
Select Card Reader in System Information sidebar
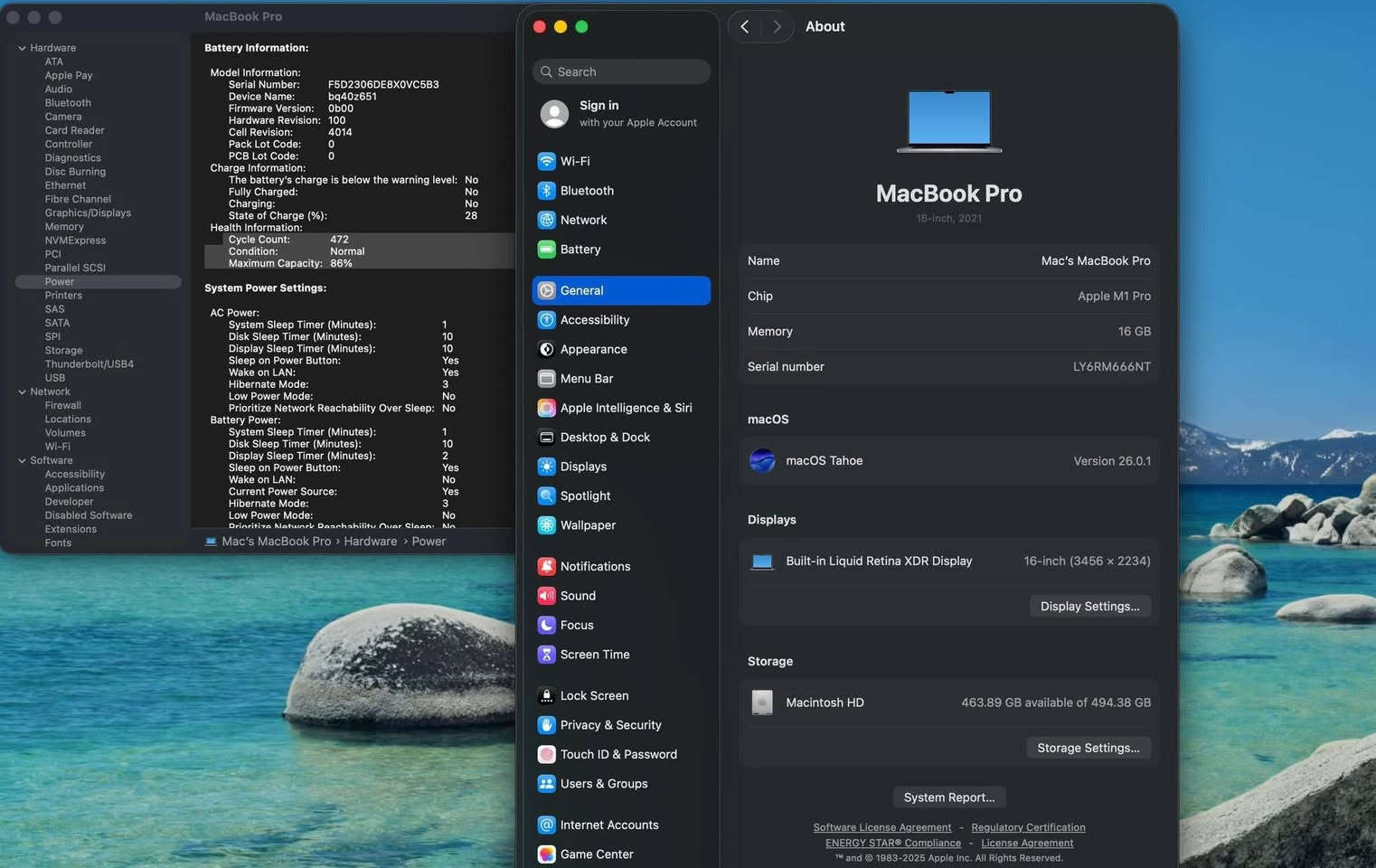[74, 131]
